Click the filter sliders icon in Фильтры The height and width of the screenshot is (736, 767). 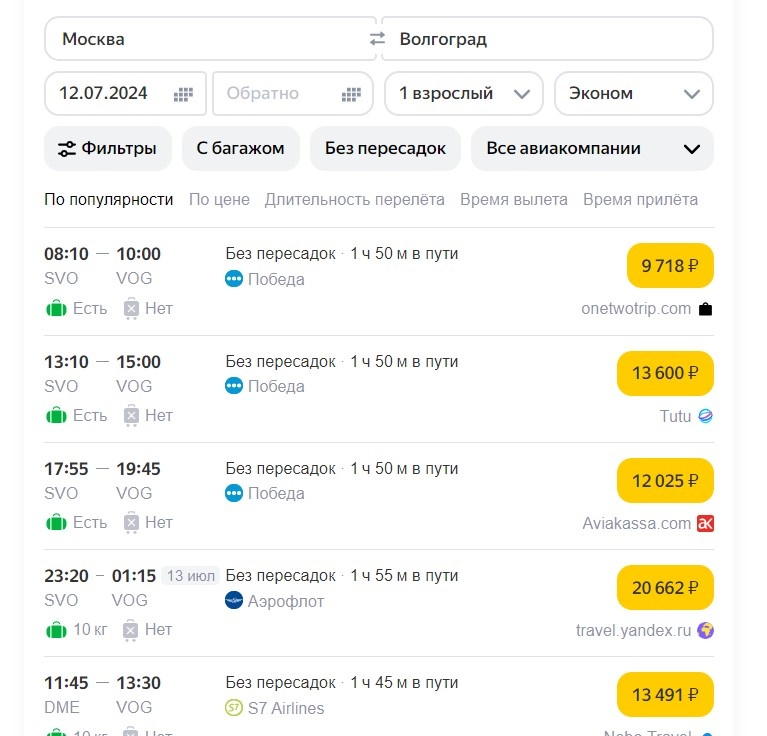point(67,149)
